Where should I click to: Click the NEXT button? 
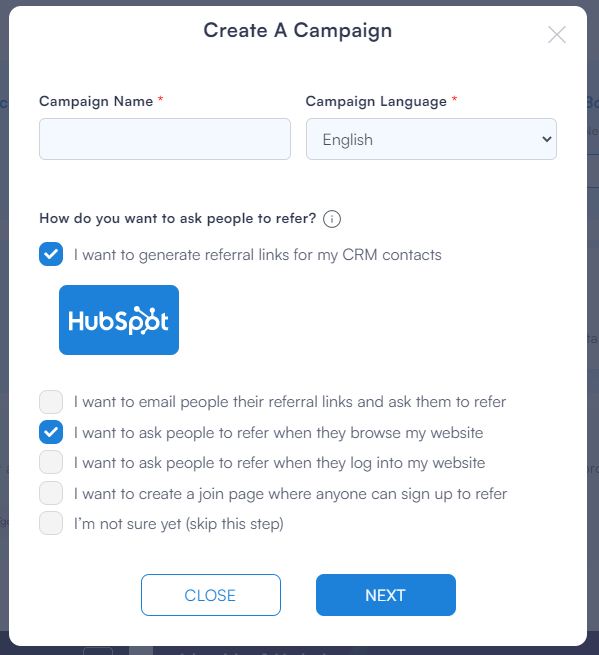(386, 595)
